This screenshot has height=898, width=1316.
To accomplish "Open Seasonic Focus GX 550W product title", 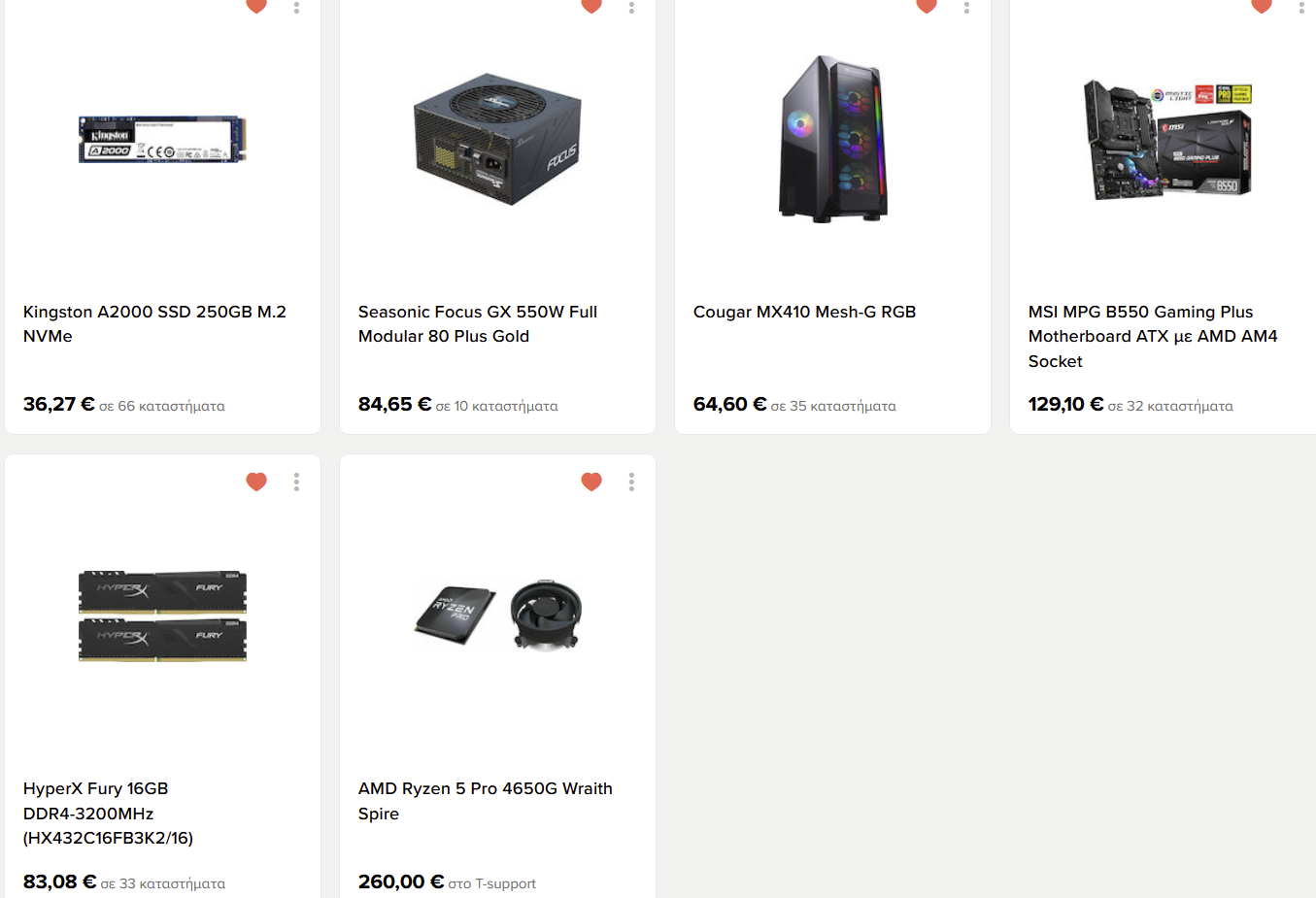I will 478,324.
